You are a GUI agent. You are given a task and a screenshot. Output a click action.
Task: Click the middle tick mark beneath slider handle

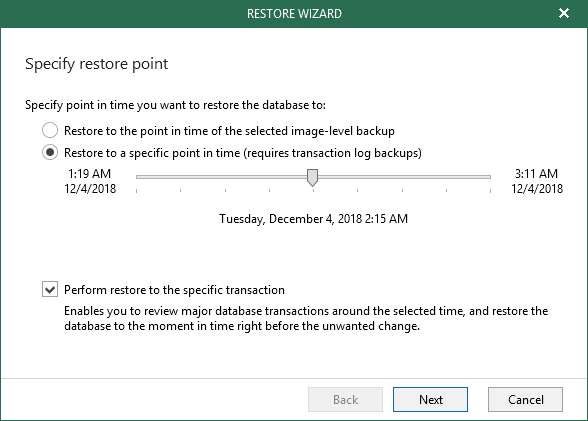click(314, 191)
